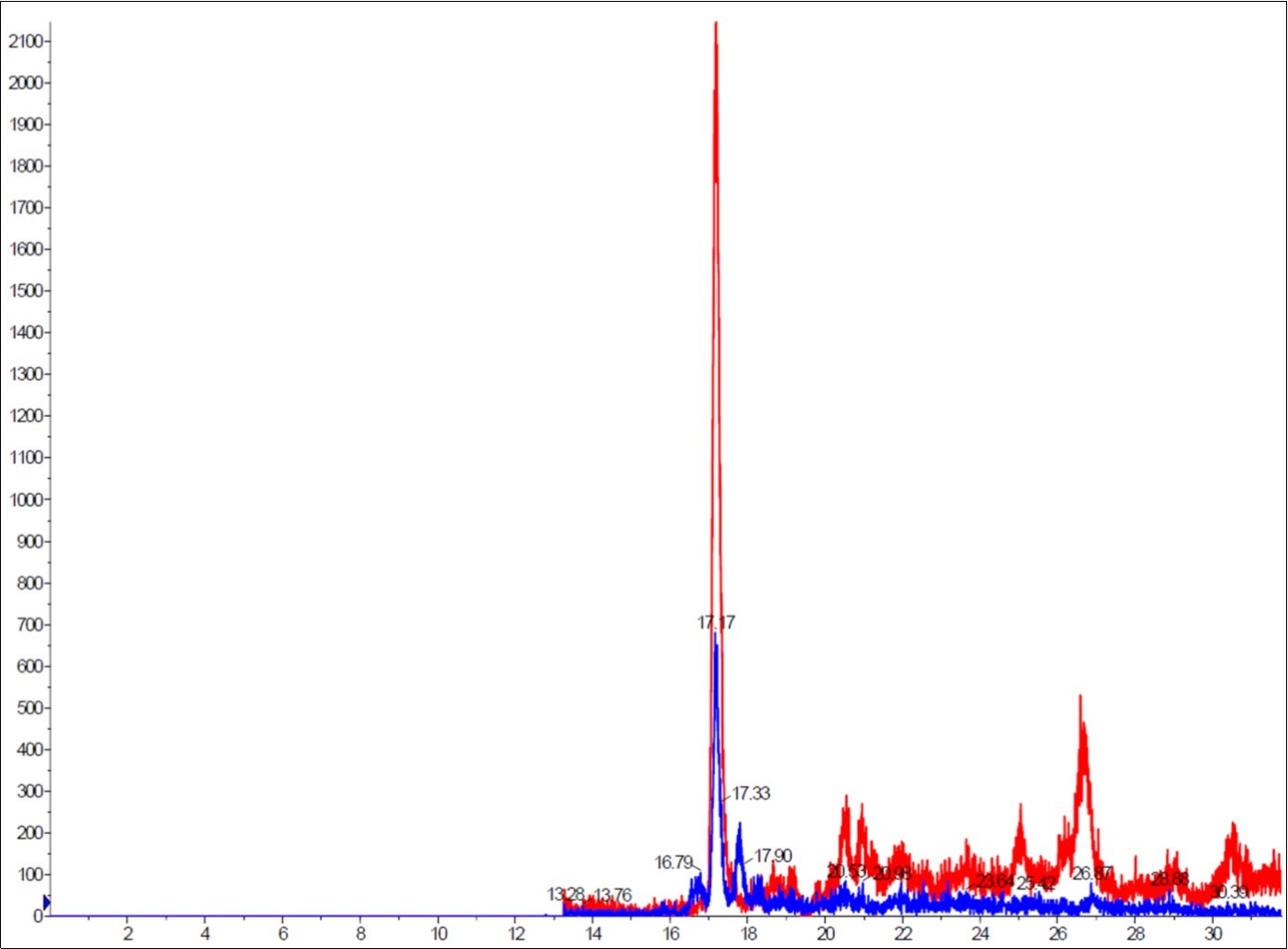Click the 28.88 peak annotation
This screenshot has height=949, width=1288.
pos(1168,878)
